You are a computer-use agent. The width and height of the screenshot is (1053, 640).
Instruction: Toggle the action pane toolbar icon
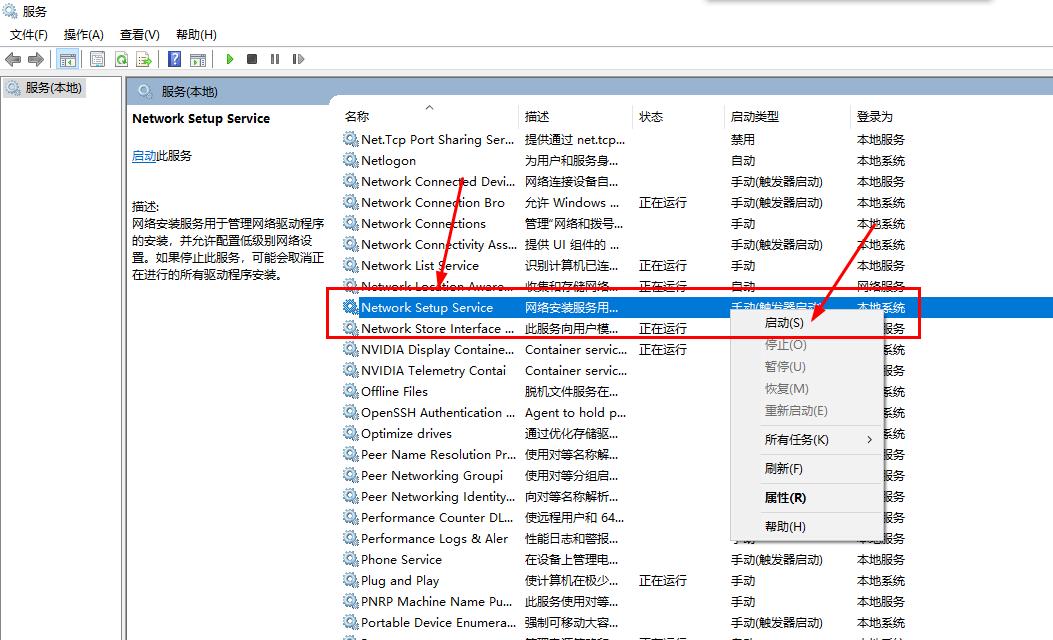click(x=198, y=58)
